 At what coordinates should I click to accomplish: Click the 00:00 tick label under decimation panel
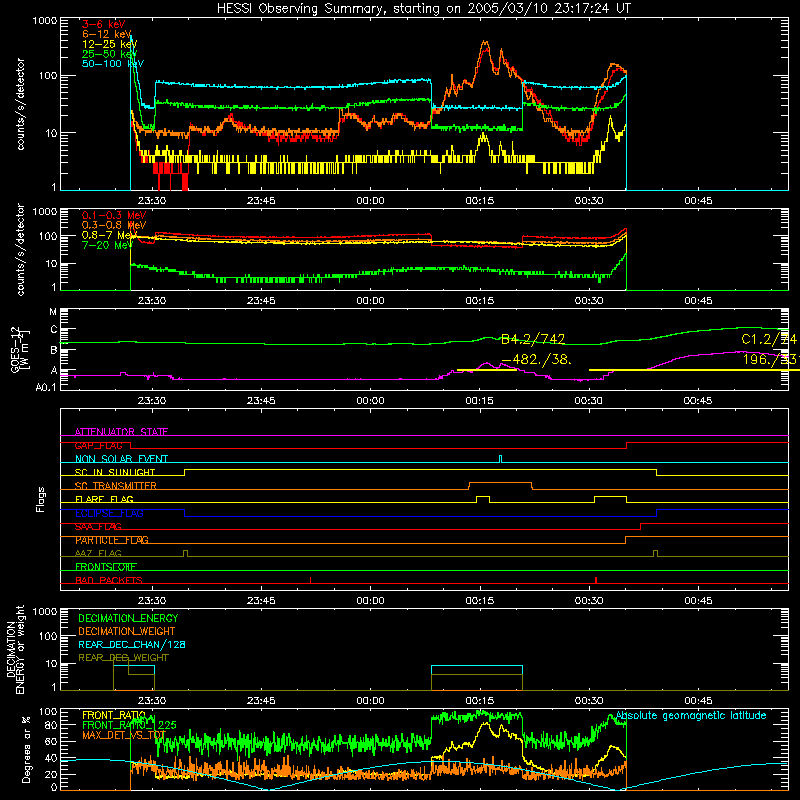[370, 701]
